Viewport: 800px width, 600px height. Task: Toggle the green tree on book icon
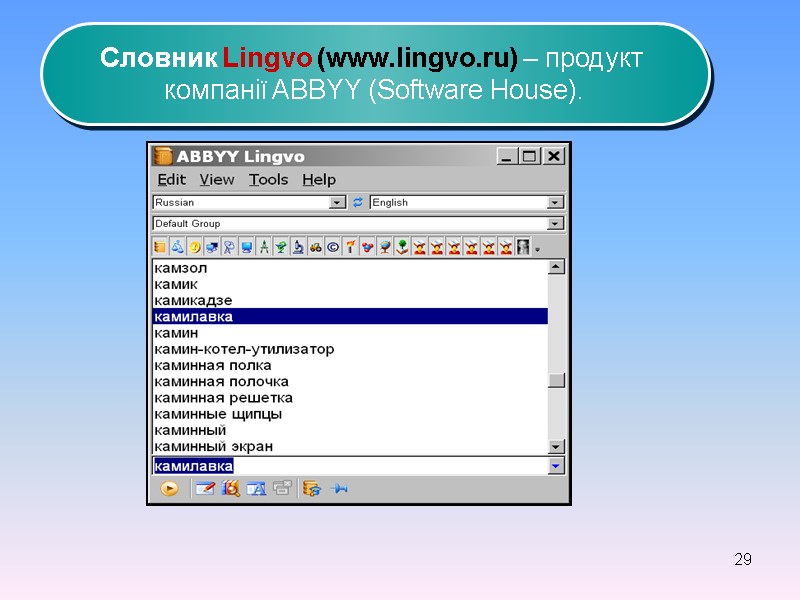click(402, 247)
